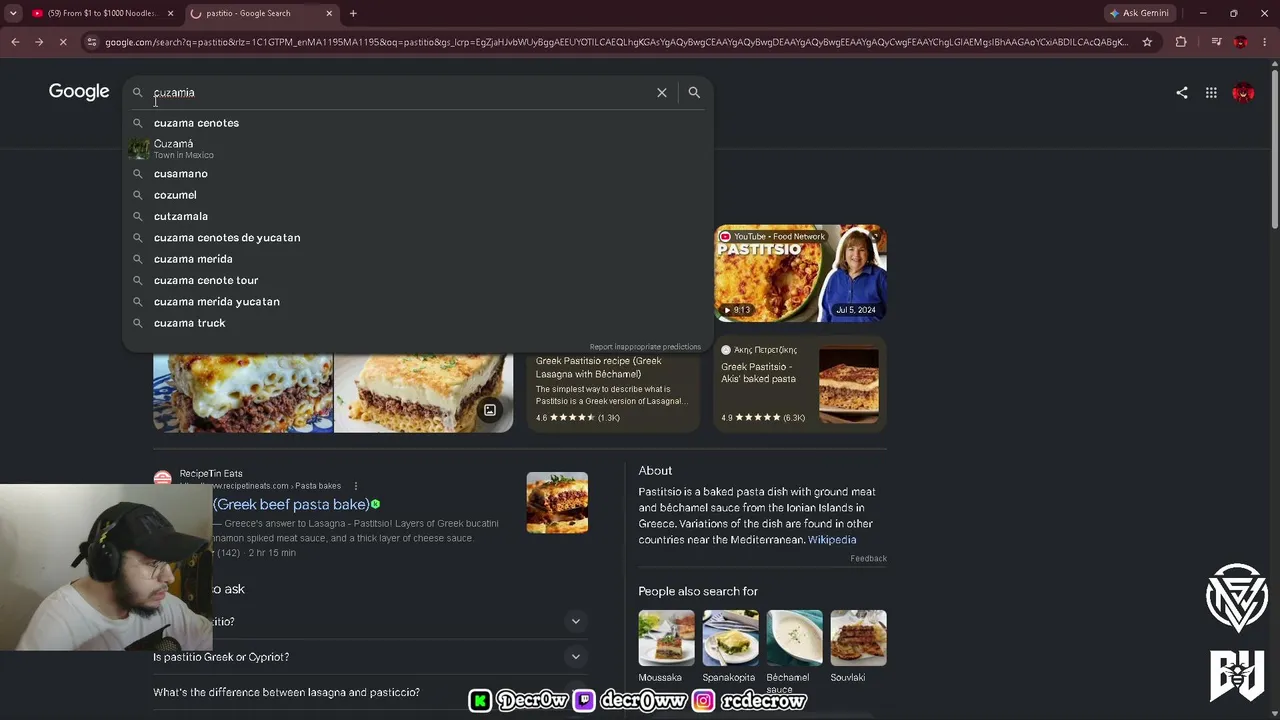Open the Moussaka related search
This screenshot has width=1280, height=720.
point(666,647)
